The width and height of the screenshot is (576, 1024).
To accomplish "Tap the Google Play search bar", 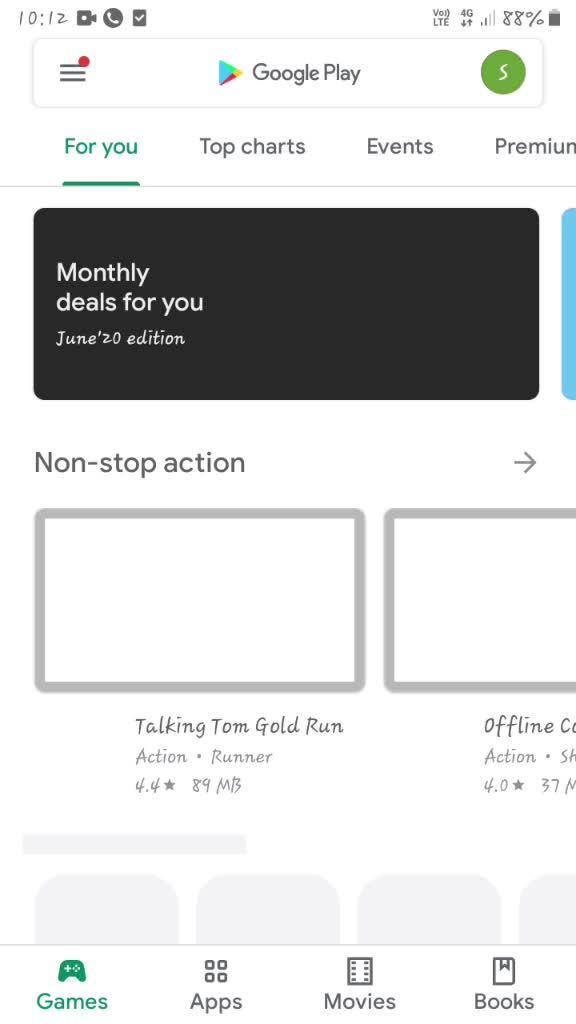I will coord(288,72).
